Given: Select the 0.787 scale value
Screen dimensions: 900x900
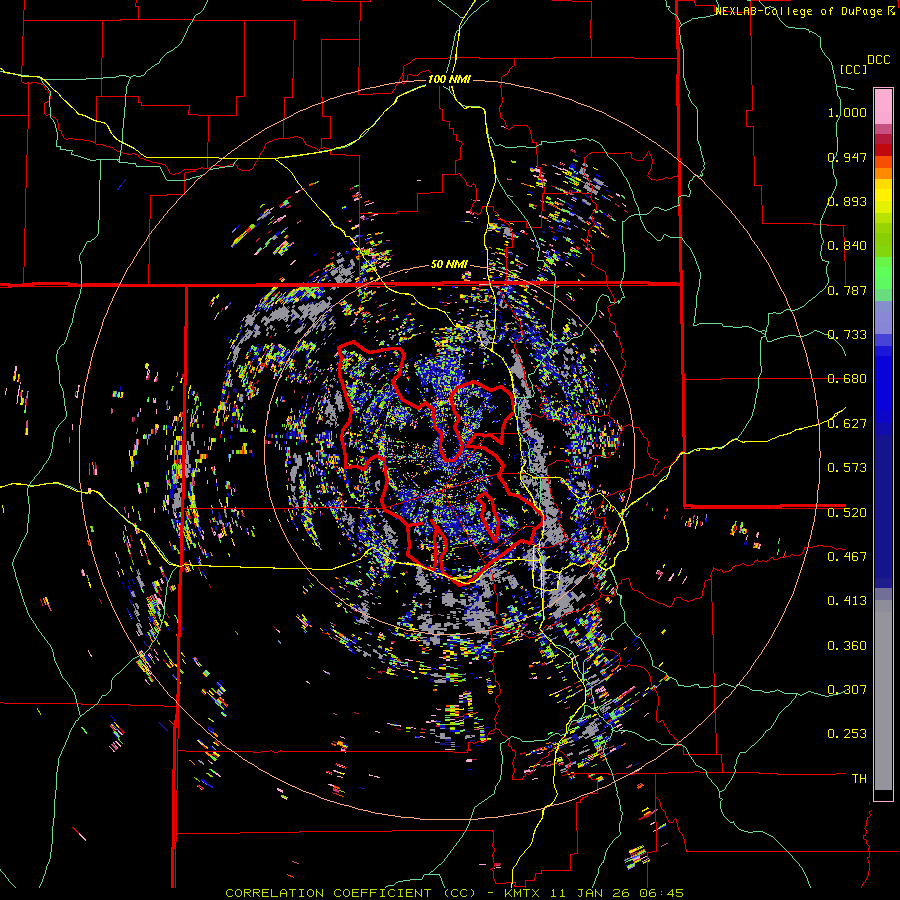Looking at the screenshot, I should (847, 290).
